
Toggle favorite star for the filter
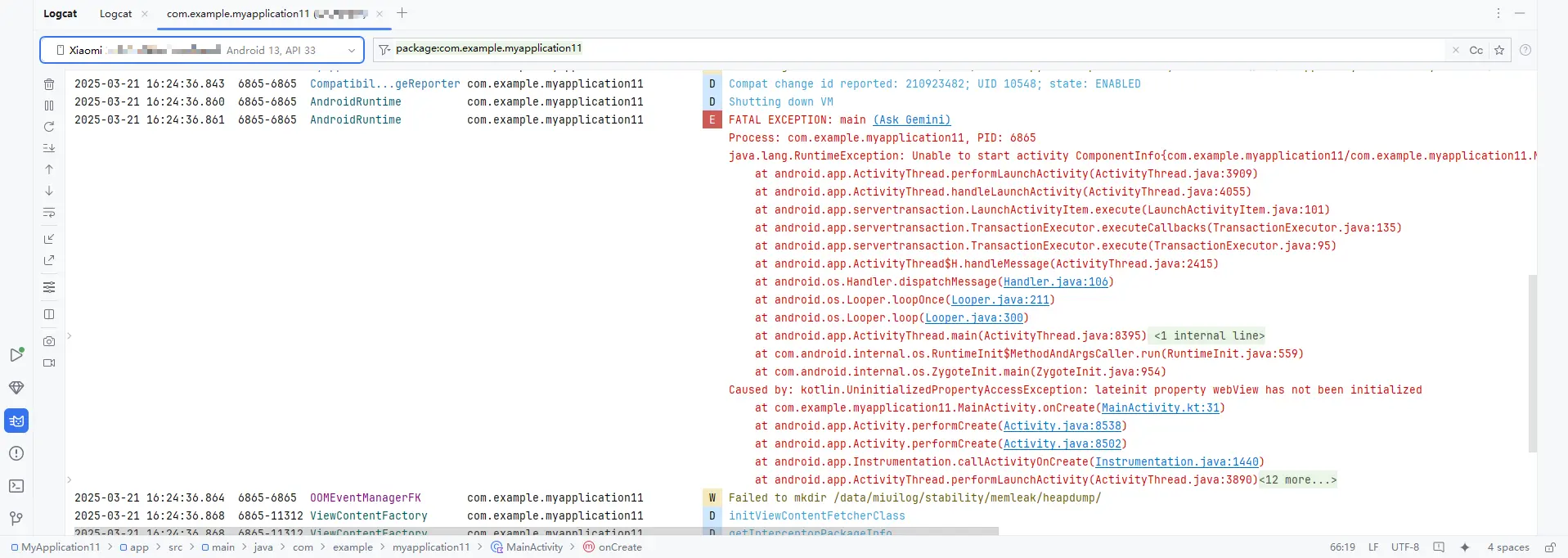(1499, 50)
